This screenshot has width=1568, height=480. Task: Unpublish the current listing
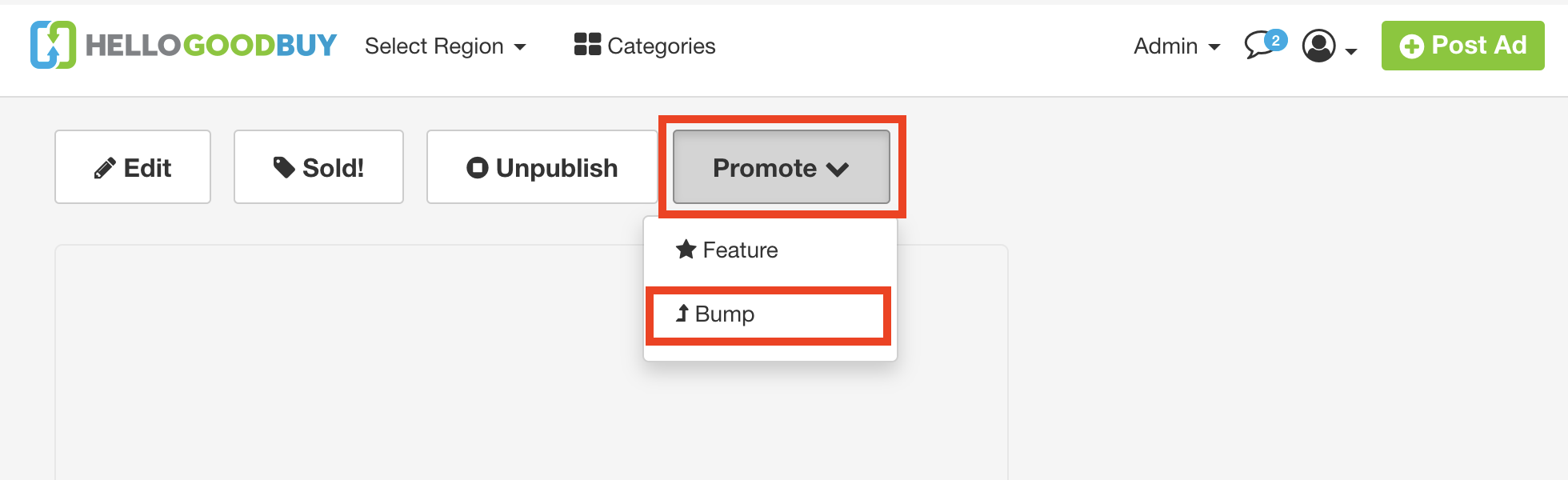[x=541, y=167]
